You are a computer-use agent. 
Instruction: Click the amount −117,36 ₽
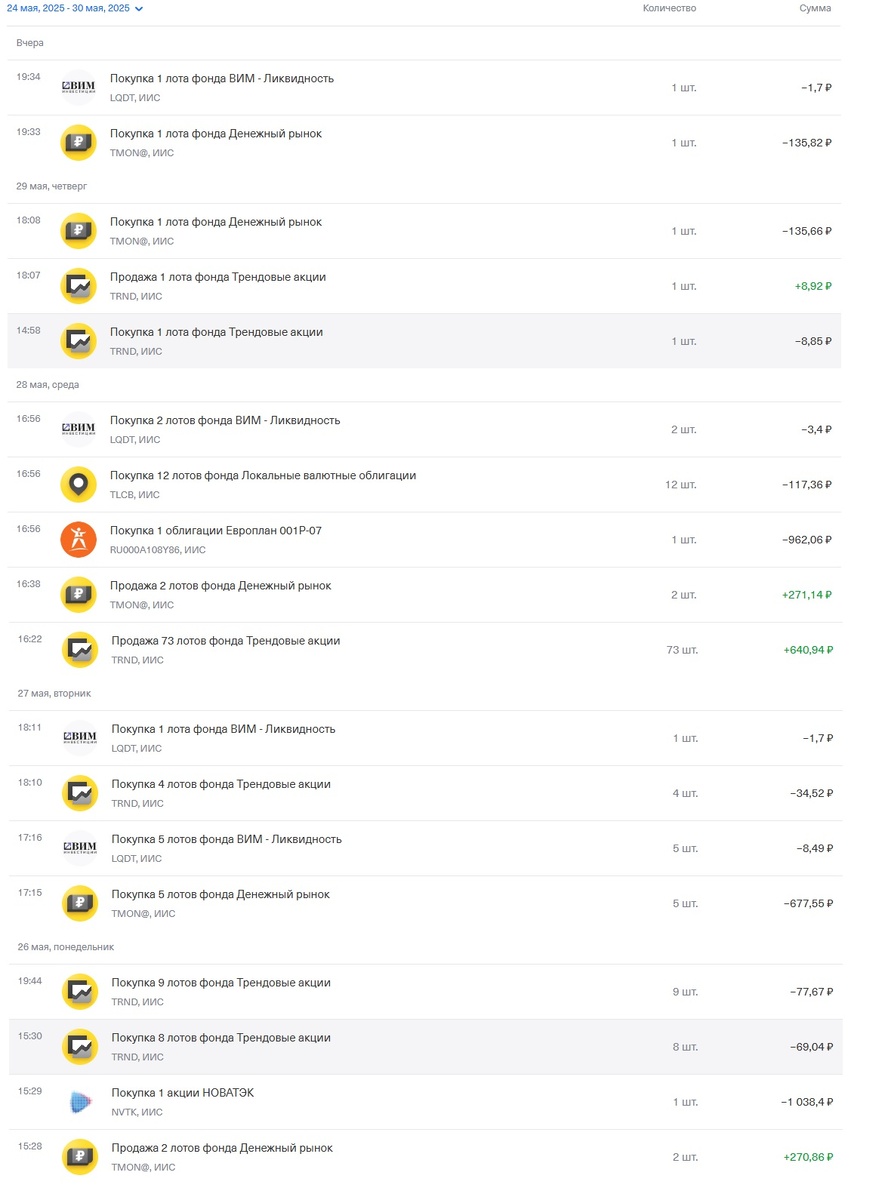807,485
